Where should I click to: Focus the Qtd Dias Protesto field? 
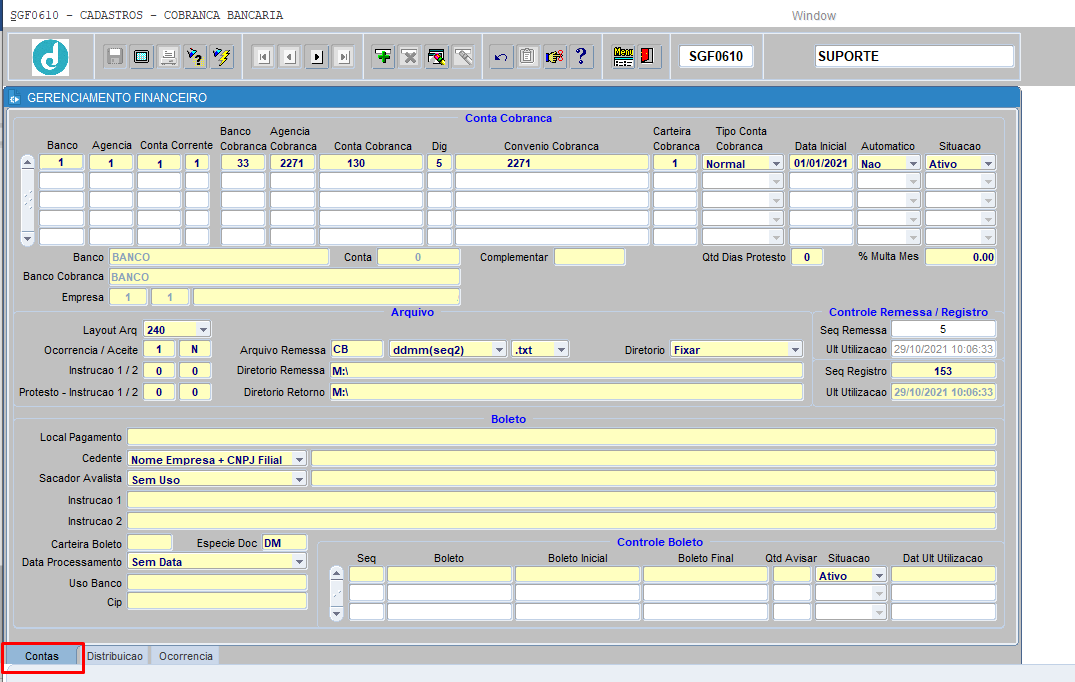(x=807, y=257)
